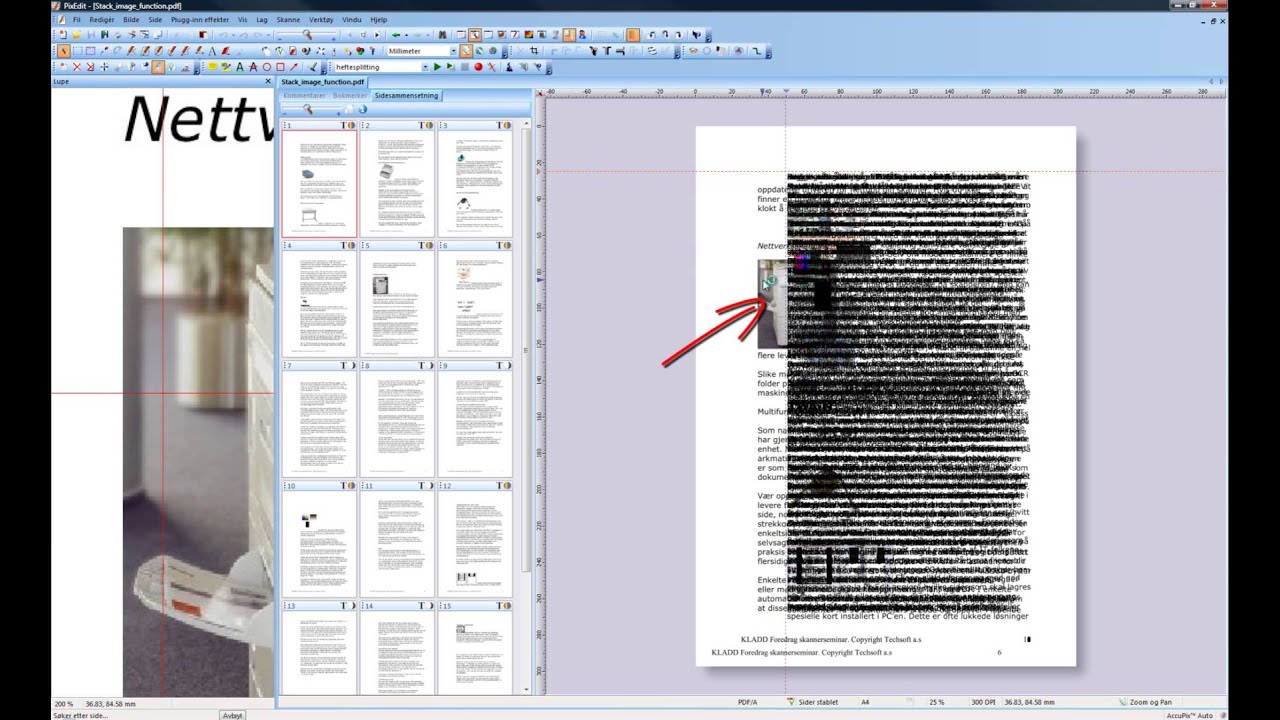This screenshot has height=720, width=1280.
Task: Open the Fil menu
Action: tap(76, 19)
